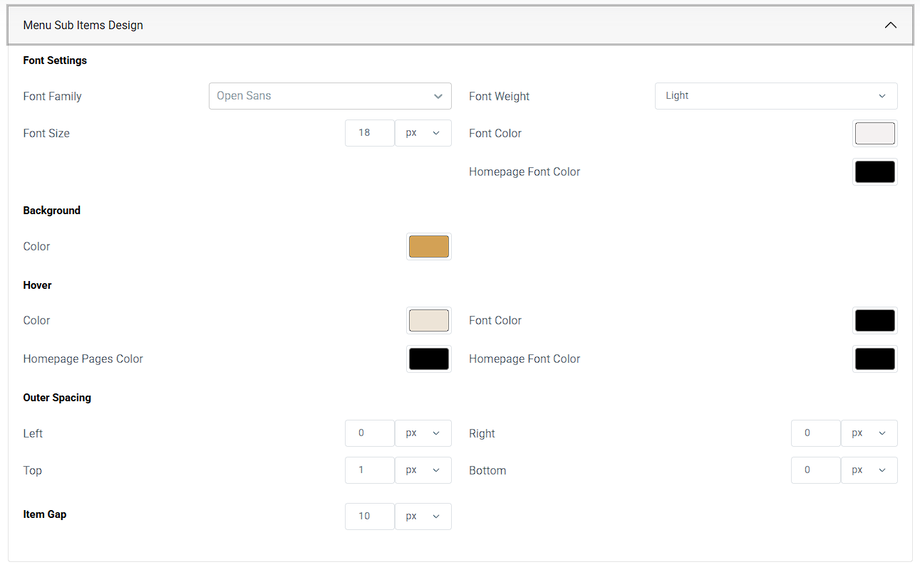Open Homepage Font Color swatch under Font Settings
This screenshot has width=920, height=567.
click(874, 171)
